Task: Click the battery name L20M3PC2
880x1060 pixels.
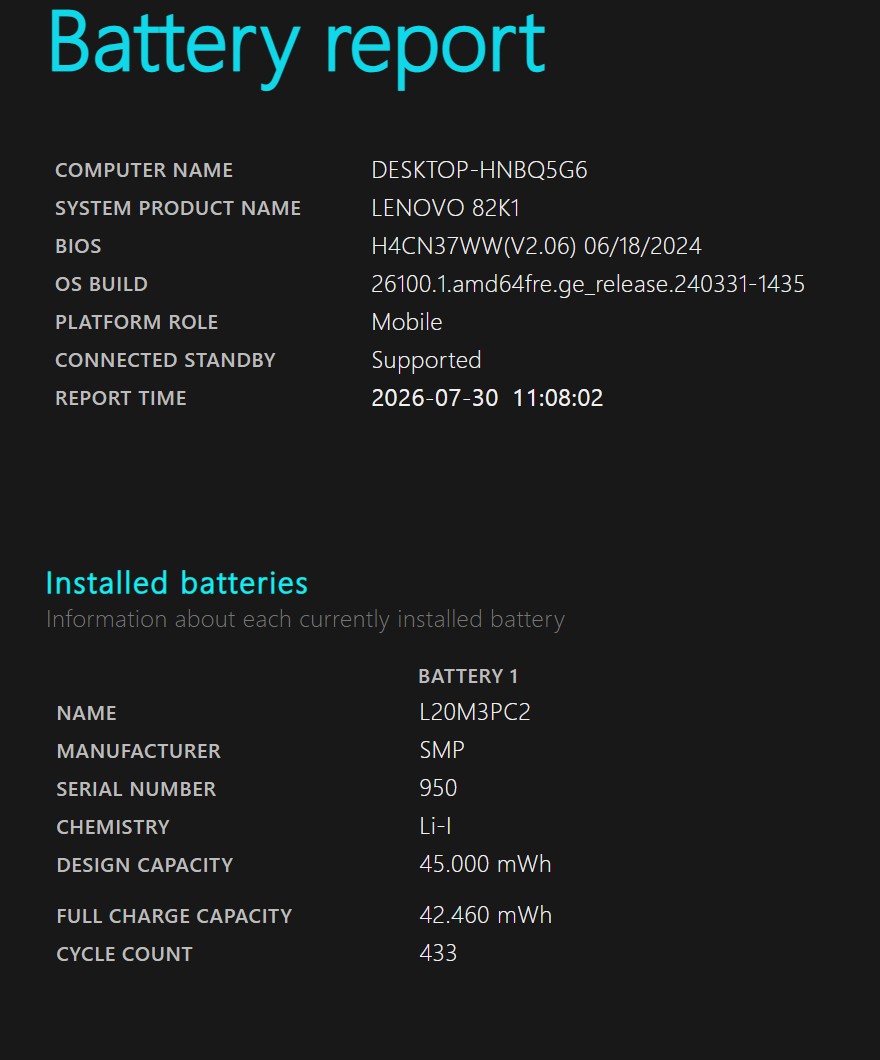Action: 475,712
